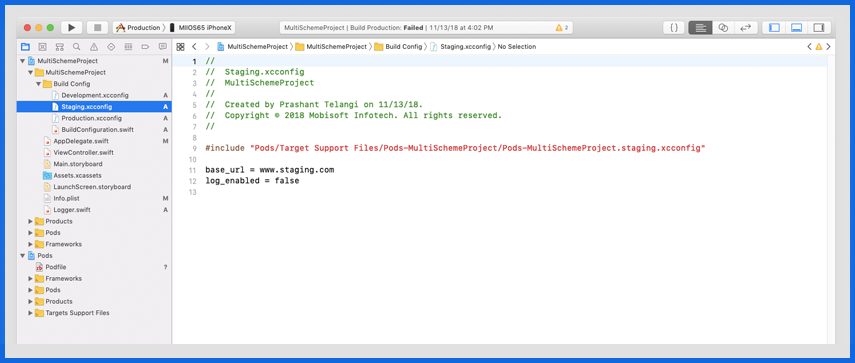Open the Debug navigator
The height and width of the screenshot is (363, 855).
click(128, 47)
